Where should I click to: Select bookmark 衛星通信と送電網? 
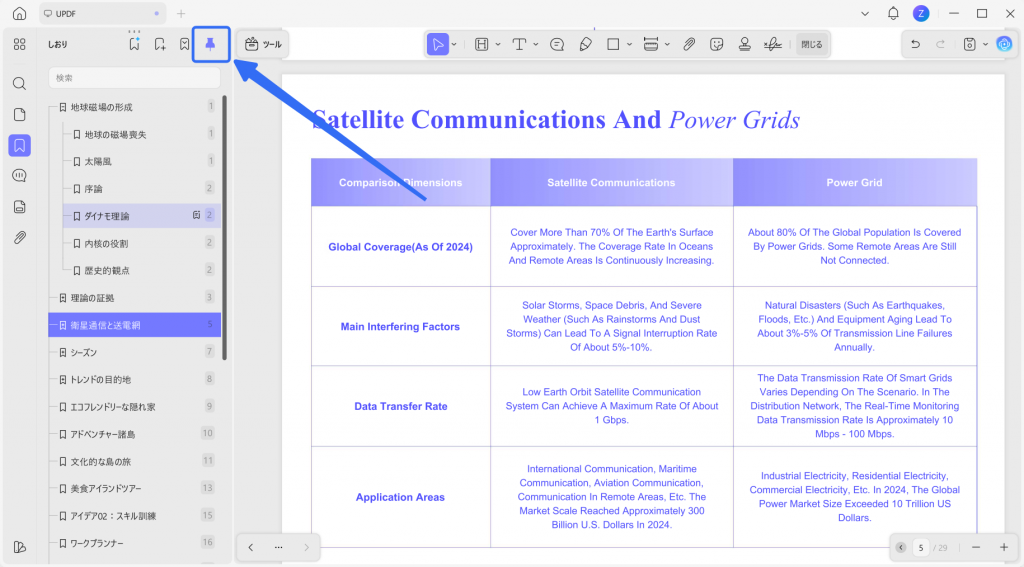click(x=135, y=325)
